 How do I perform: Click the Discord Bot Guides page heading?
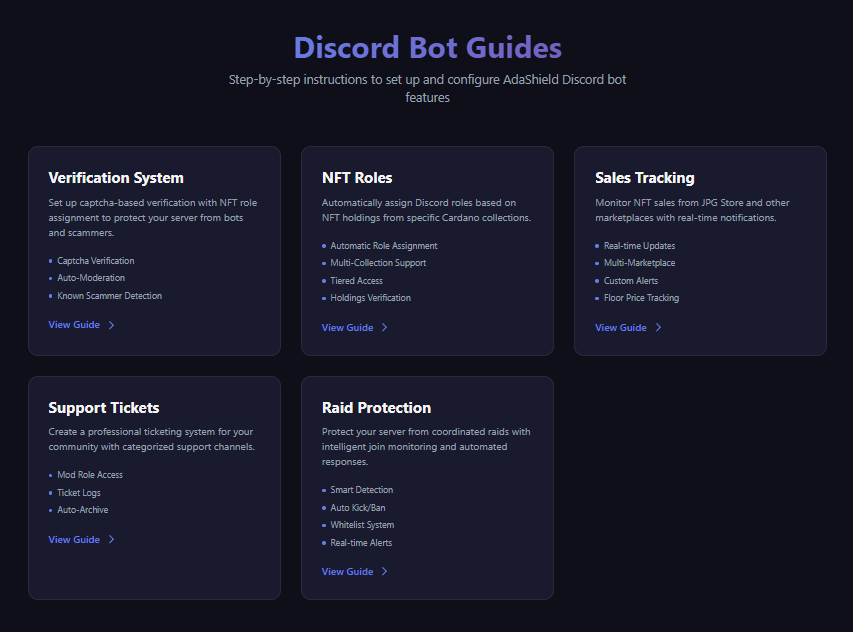click(427, 47)
